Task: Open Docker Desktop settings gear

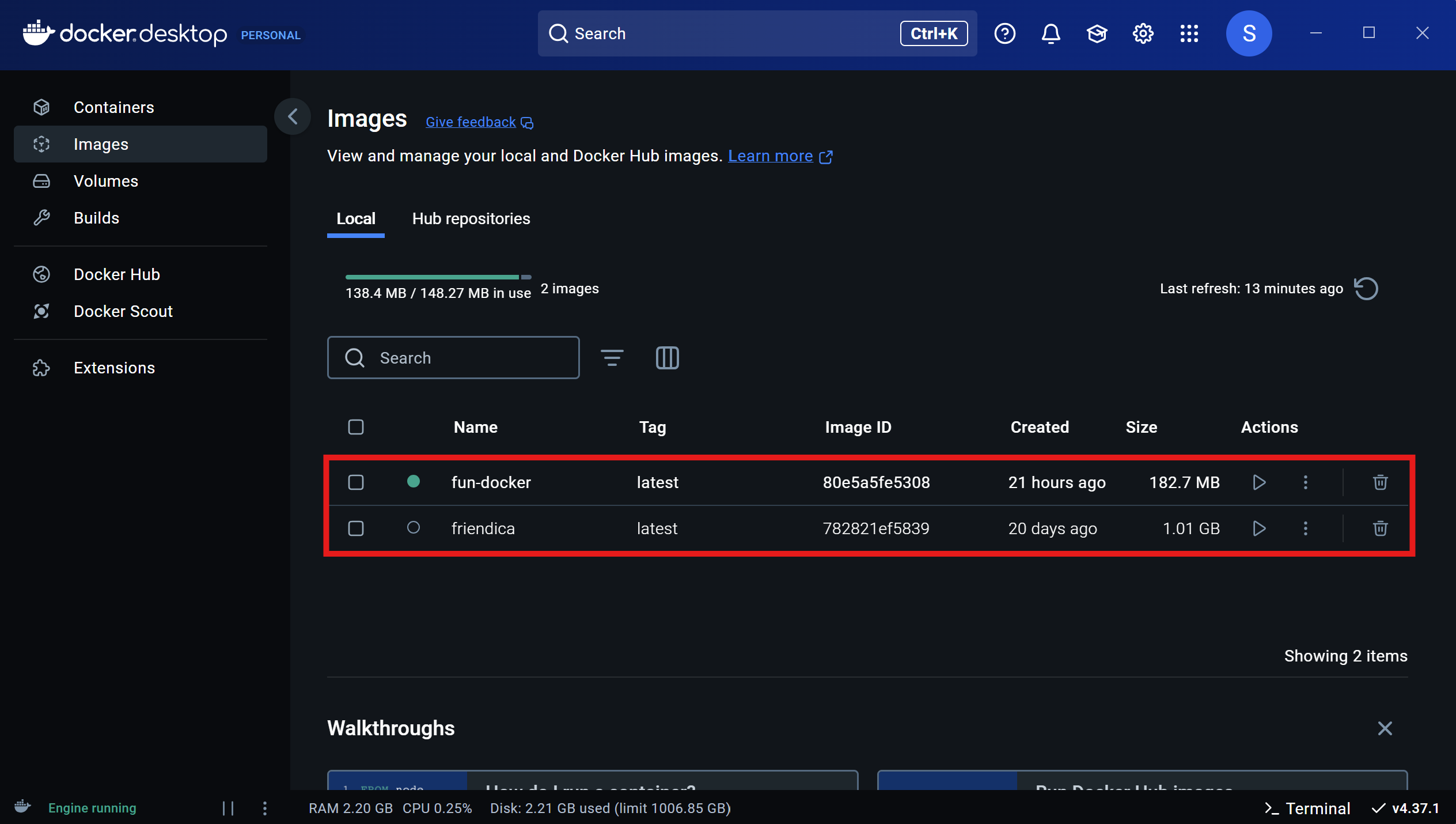Action: (1143, 33)
